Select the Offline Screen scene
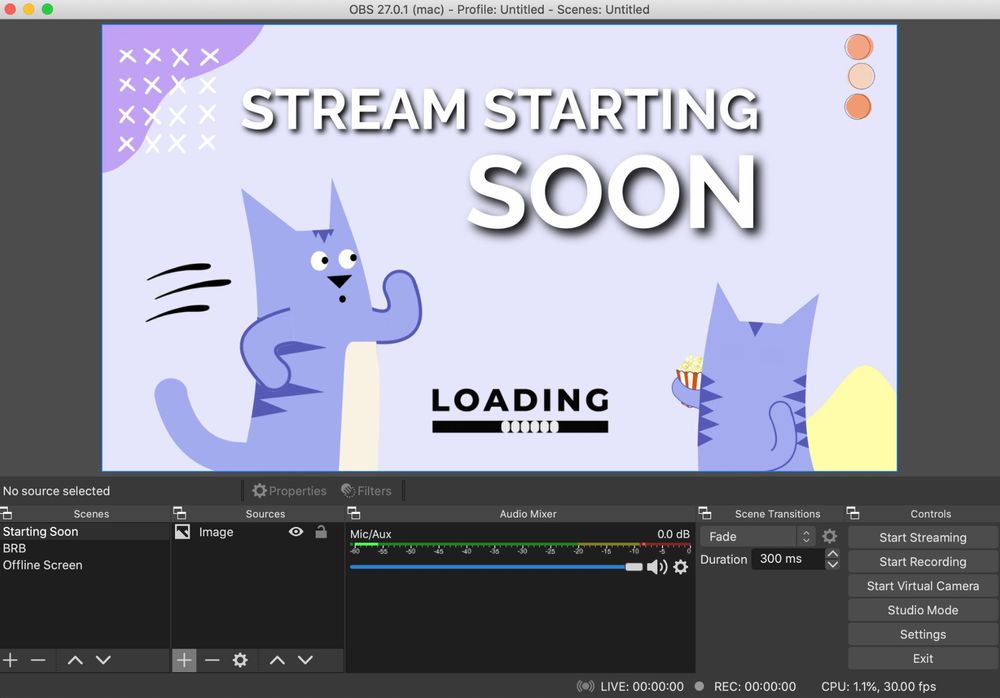The width and height of the screenshot is (1000, 698). coord(60,565)
